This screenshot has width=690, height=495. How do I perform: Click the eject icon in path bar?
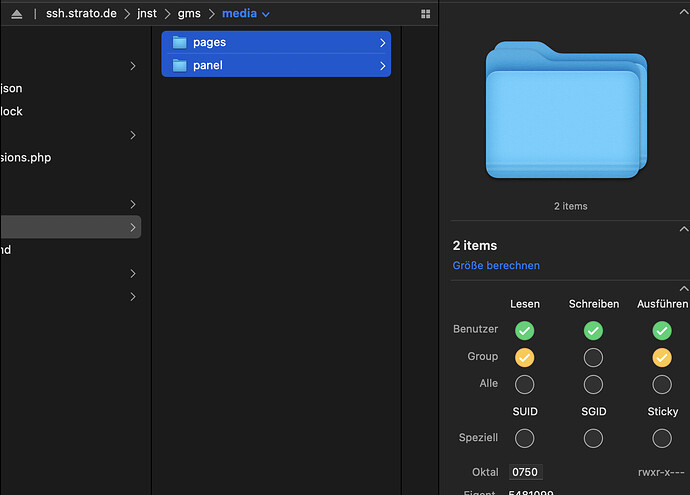point(17,15)
